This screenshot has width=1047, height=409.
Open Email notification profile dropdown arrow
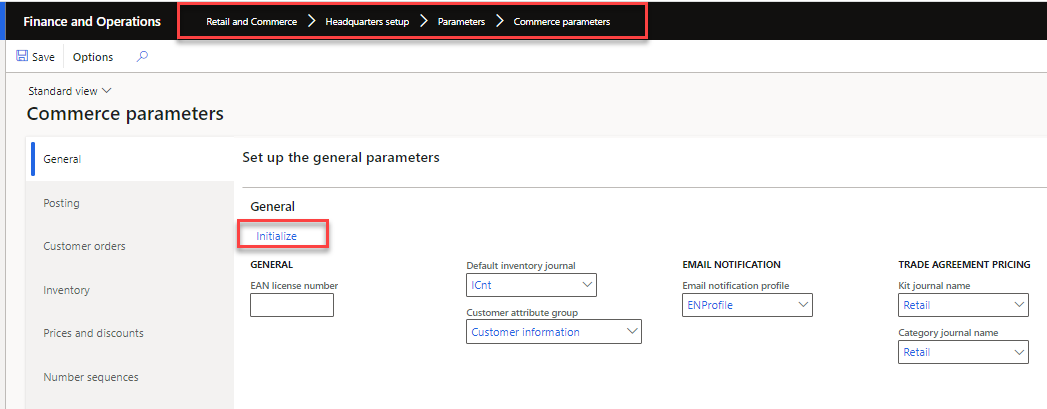803,305
